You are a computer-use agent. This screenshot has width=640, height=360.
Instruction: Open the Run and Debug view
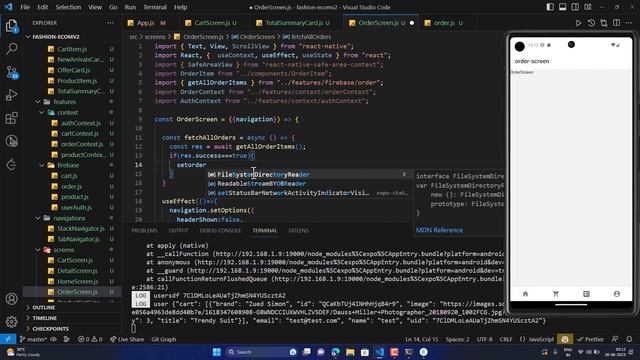[x=11, y=95]
